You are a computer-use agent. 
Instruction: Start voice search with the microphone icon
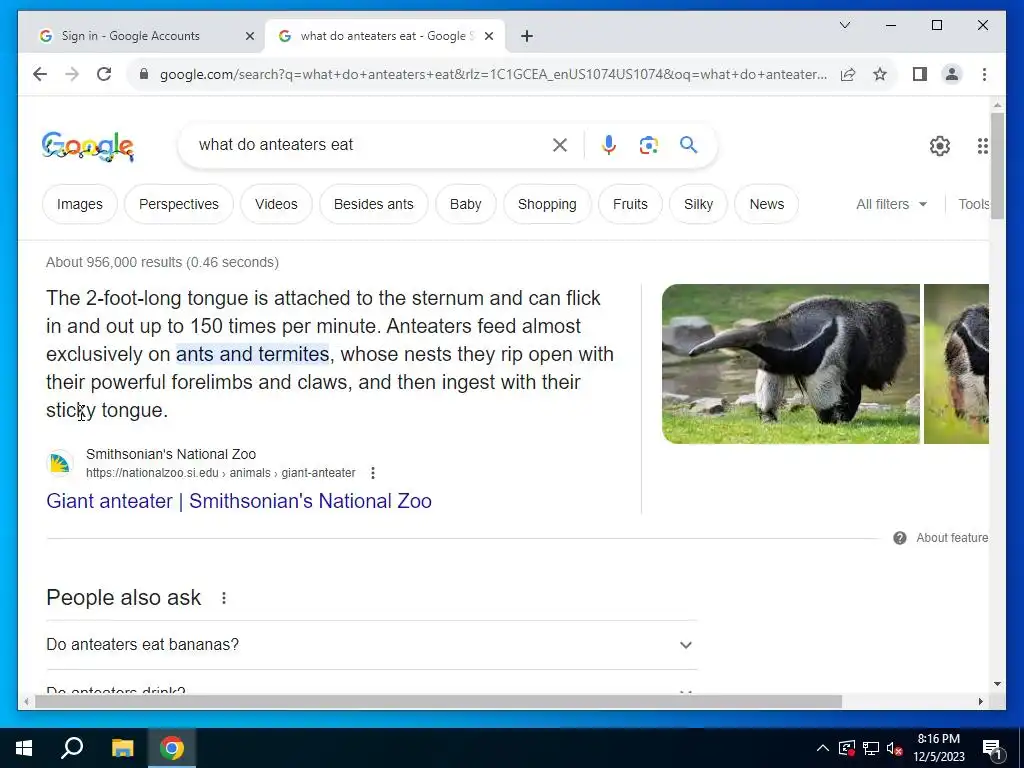click(x=609, y=144)
